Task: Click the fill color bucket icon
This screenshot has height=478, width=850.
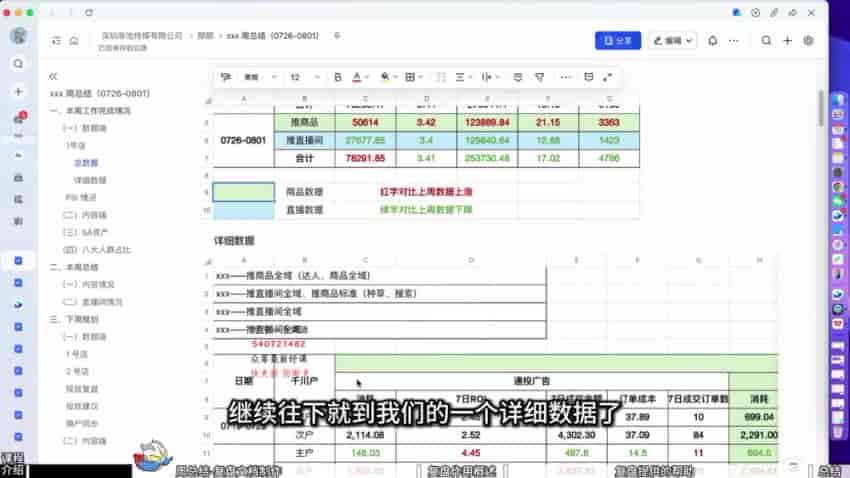Action: pos(384,77)
